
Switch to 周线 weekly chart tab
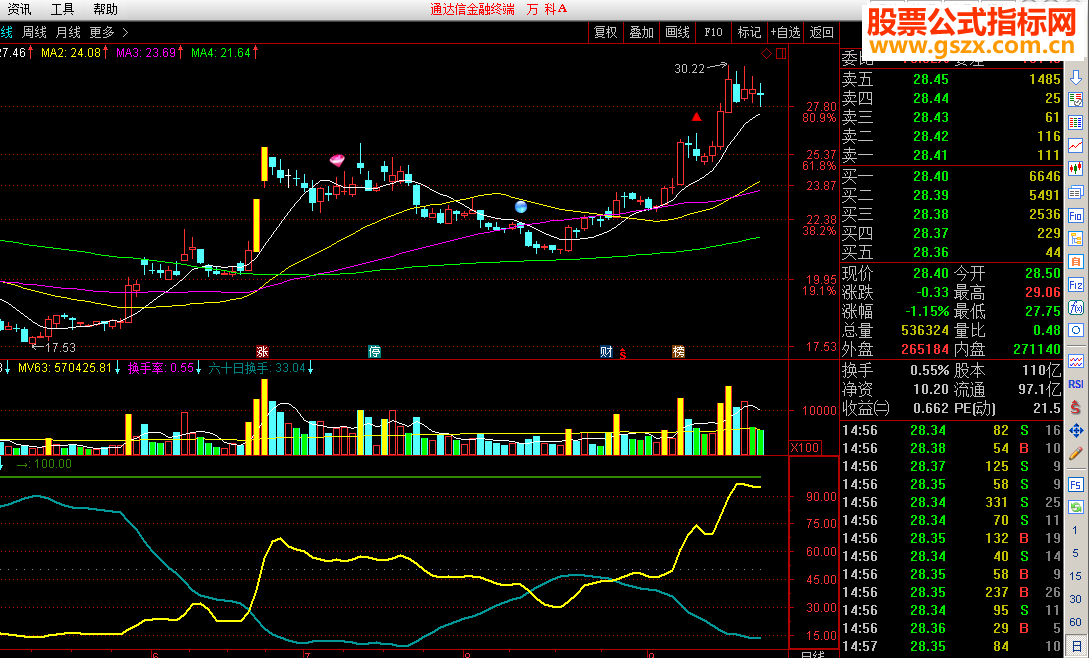(x=34, y=32)
